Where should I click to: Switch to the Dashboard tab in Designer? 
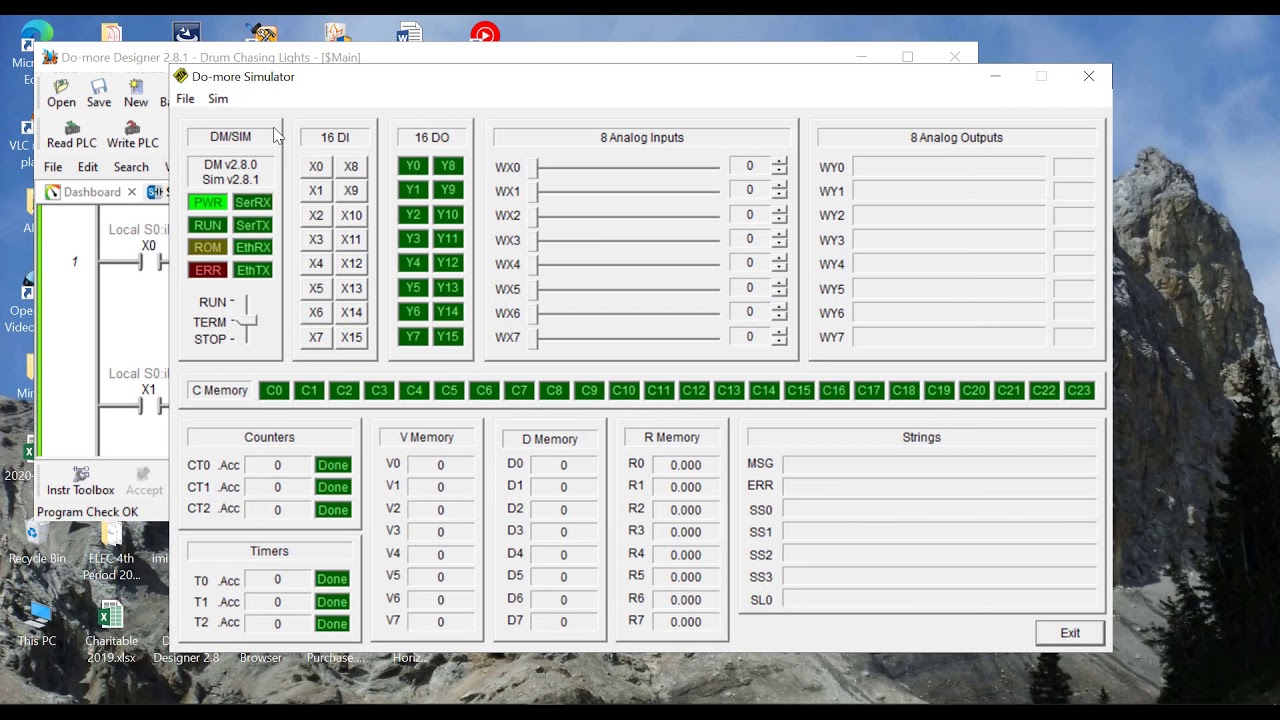[92, 192]
